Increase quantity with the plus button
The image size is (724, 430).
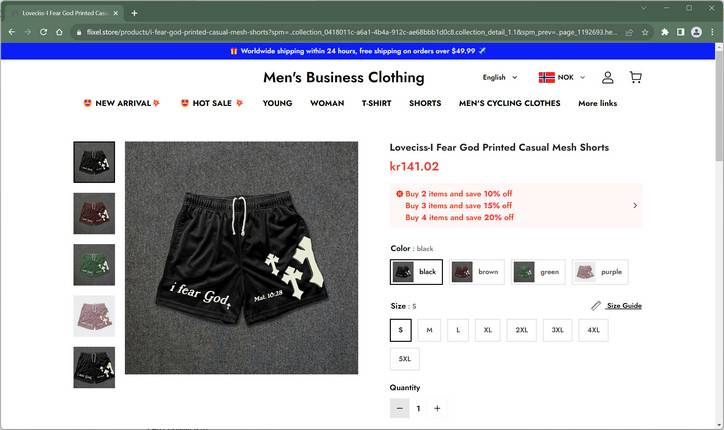(x=437, y=408)
